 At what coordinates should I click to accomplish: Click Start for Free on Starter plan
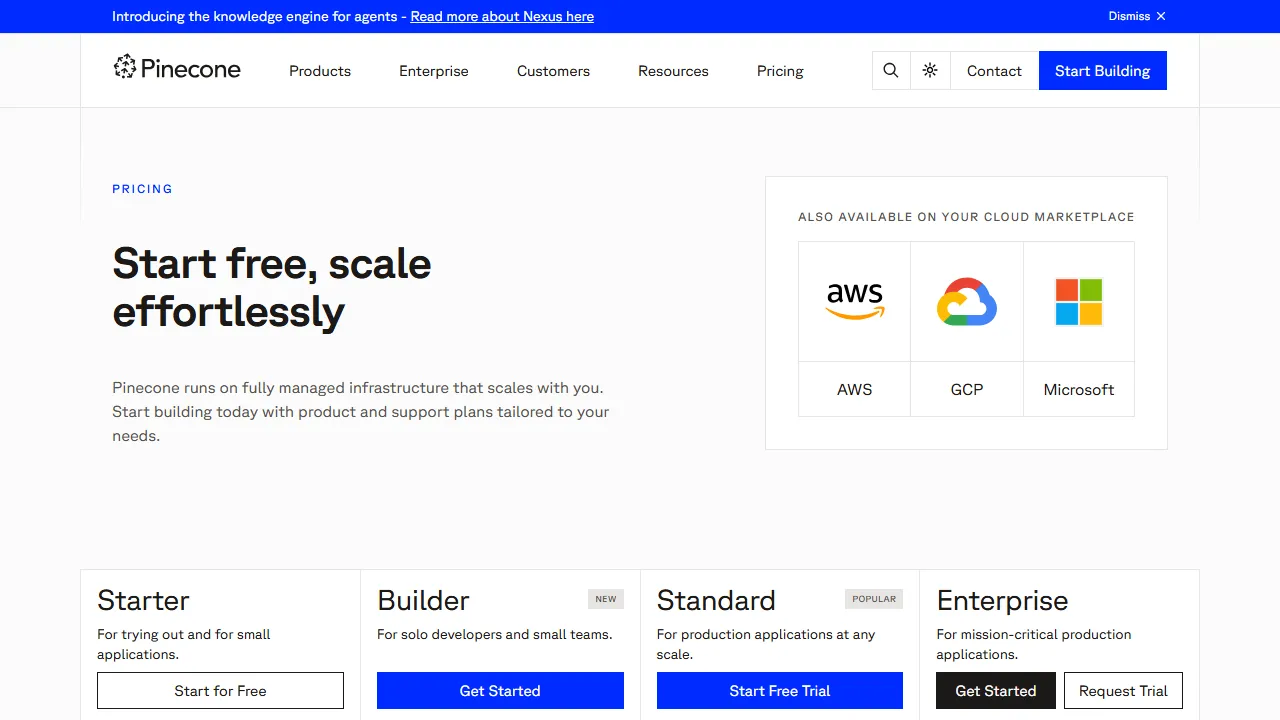220,690
